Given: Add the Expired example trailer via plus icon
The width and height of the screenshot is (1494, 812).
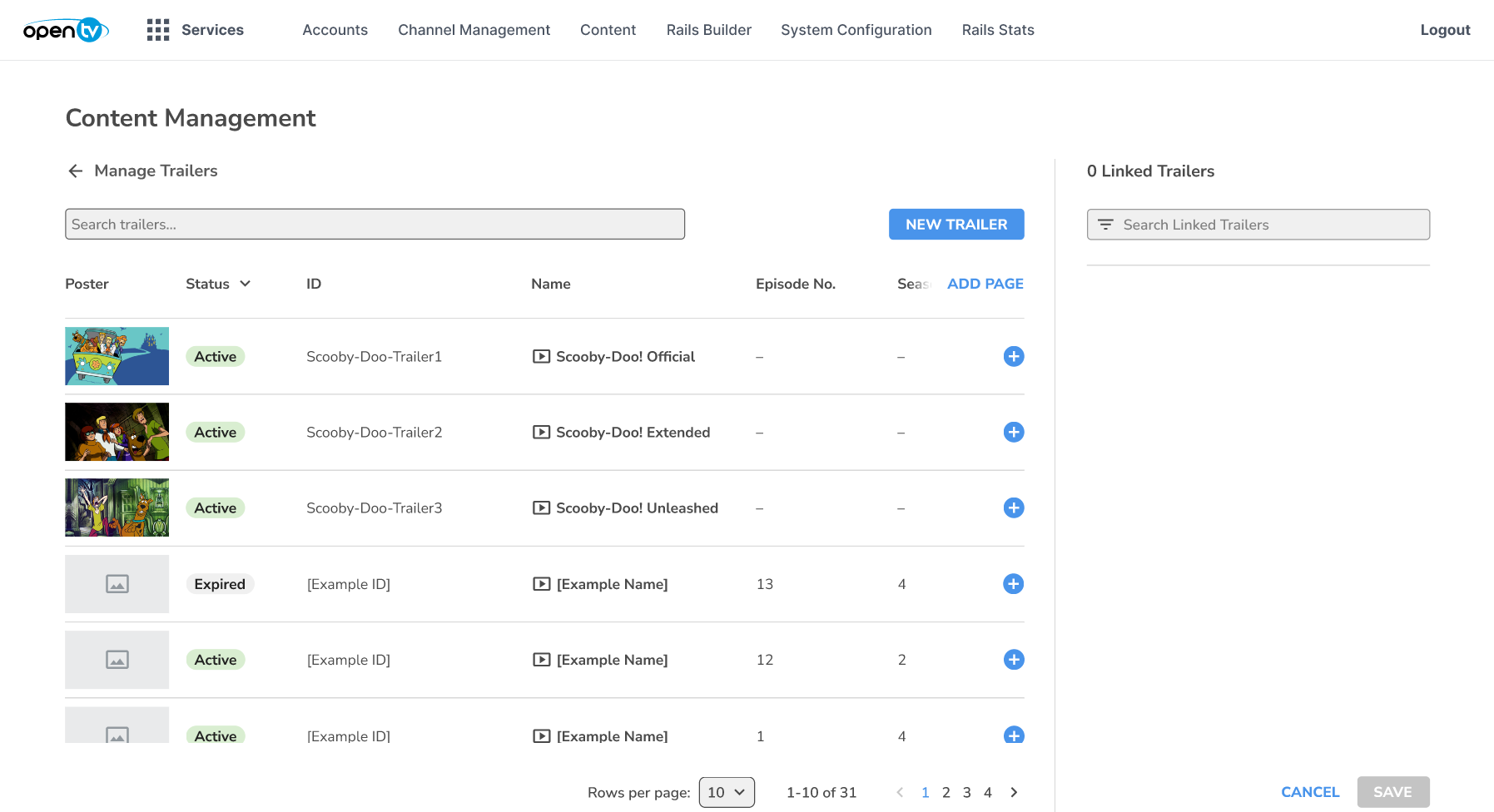Looking at the screenshot, I should (x=1014, y=584).
